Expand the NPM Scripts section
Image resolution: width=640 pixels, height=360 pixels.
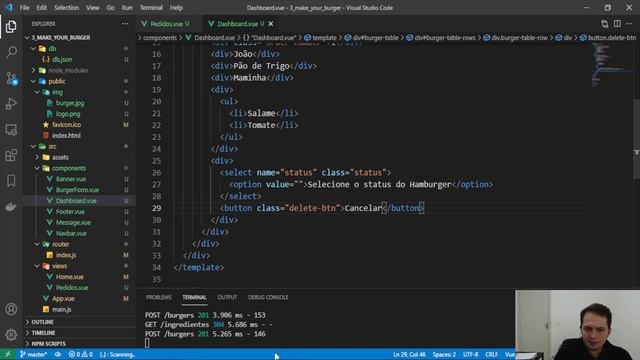coord(49,344)
